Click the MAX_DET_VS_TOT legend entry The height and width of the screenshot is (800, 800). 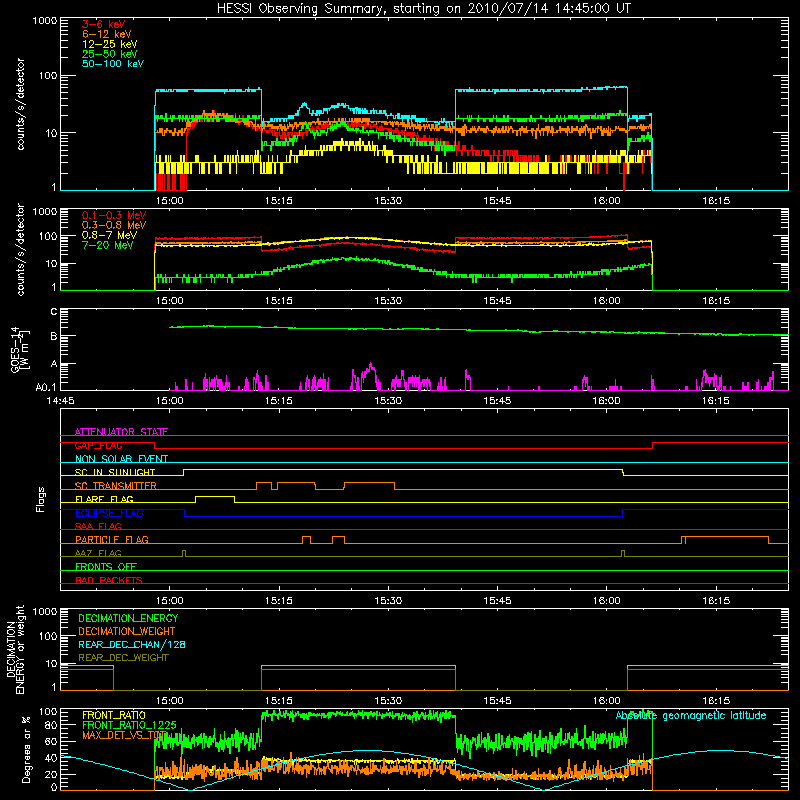pos(124,735)
